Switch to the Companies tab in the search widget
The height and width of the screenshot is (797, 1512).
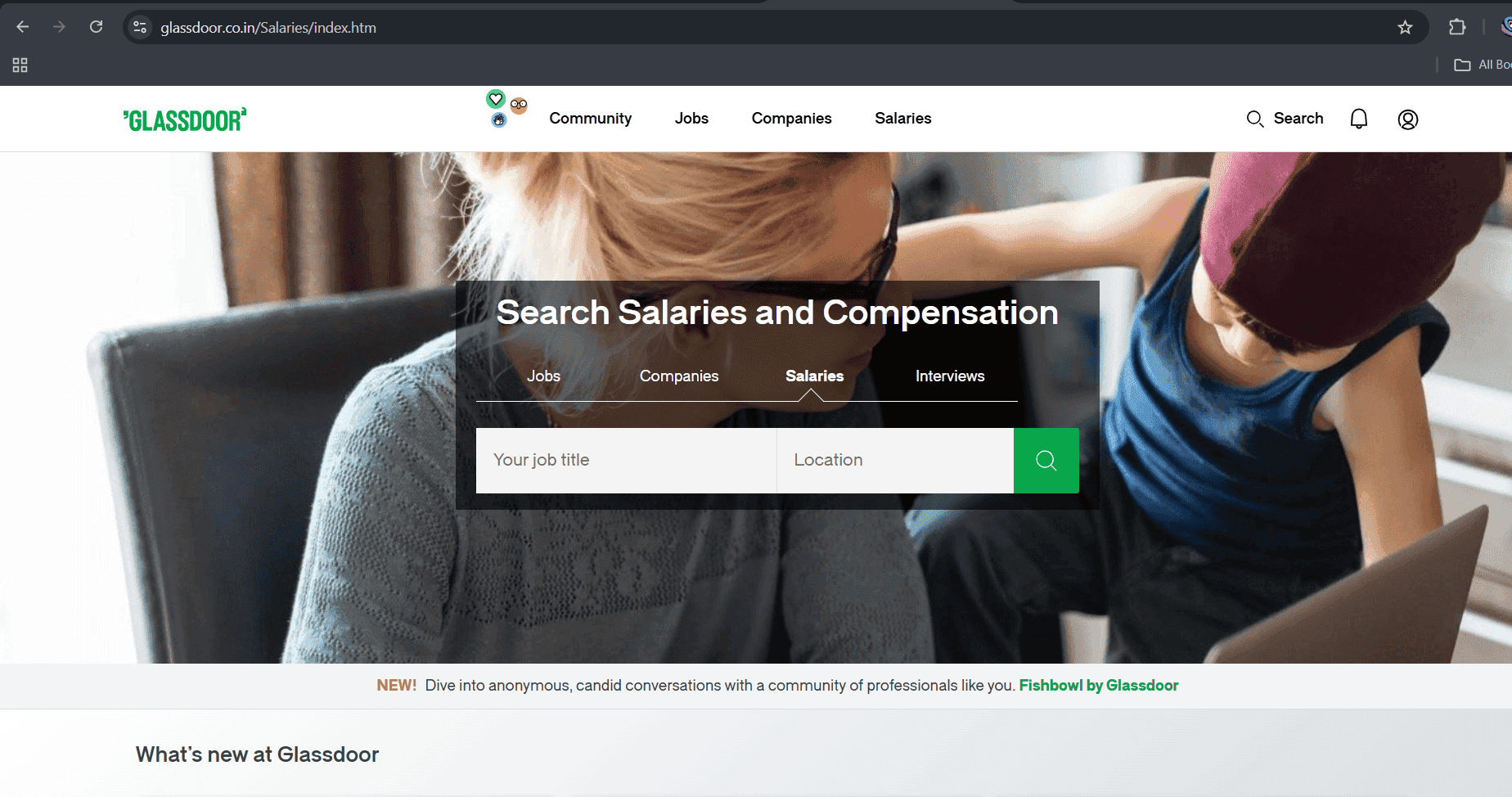678,376
